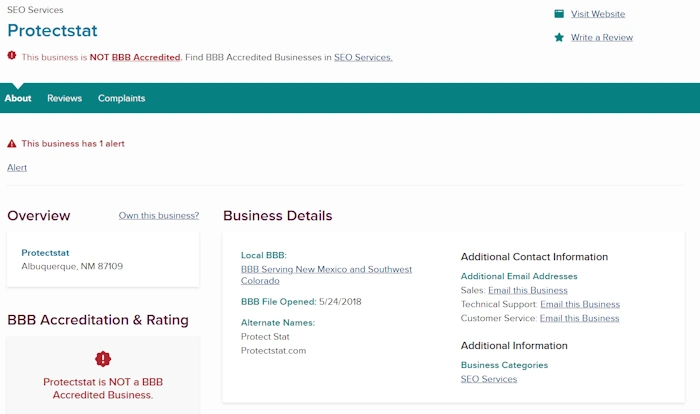The height and width of the screenshot is (414, 700).
Task: Click the 'Local BBB:' label
Action: (264, 255)
